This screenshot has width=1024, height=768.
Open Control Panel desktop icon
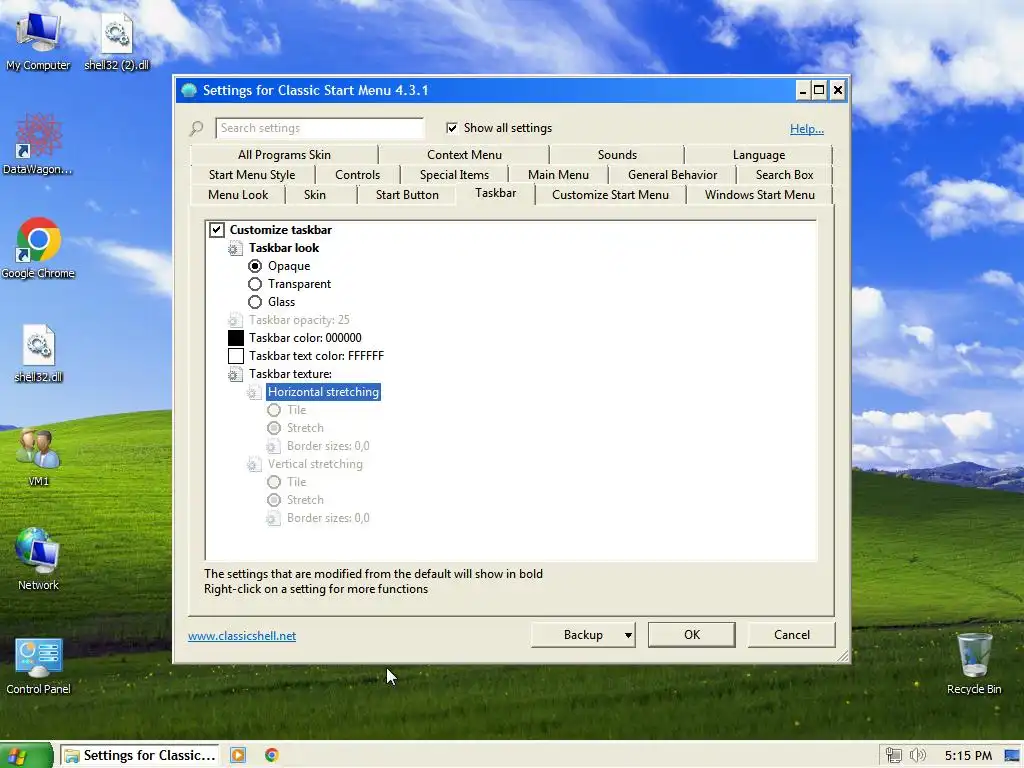(39, 666)
